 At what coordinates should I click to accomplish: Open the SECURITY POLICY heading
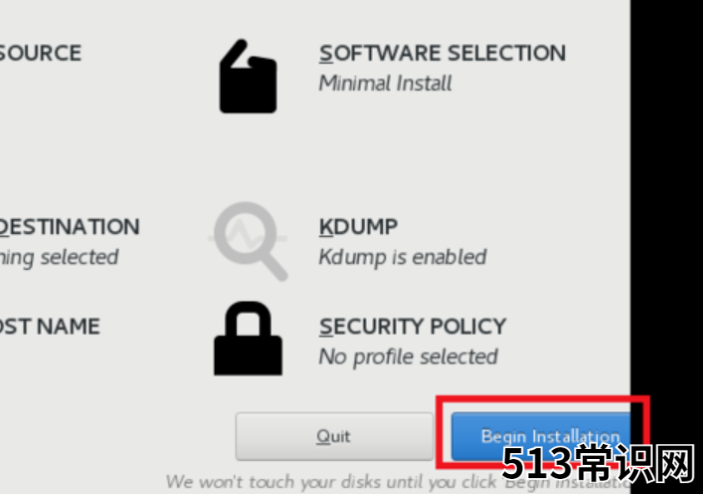coord(412,326)
